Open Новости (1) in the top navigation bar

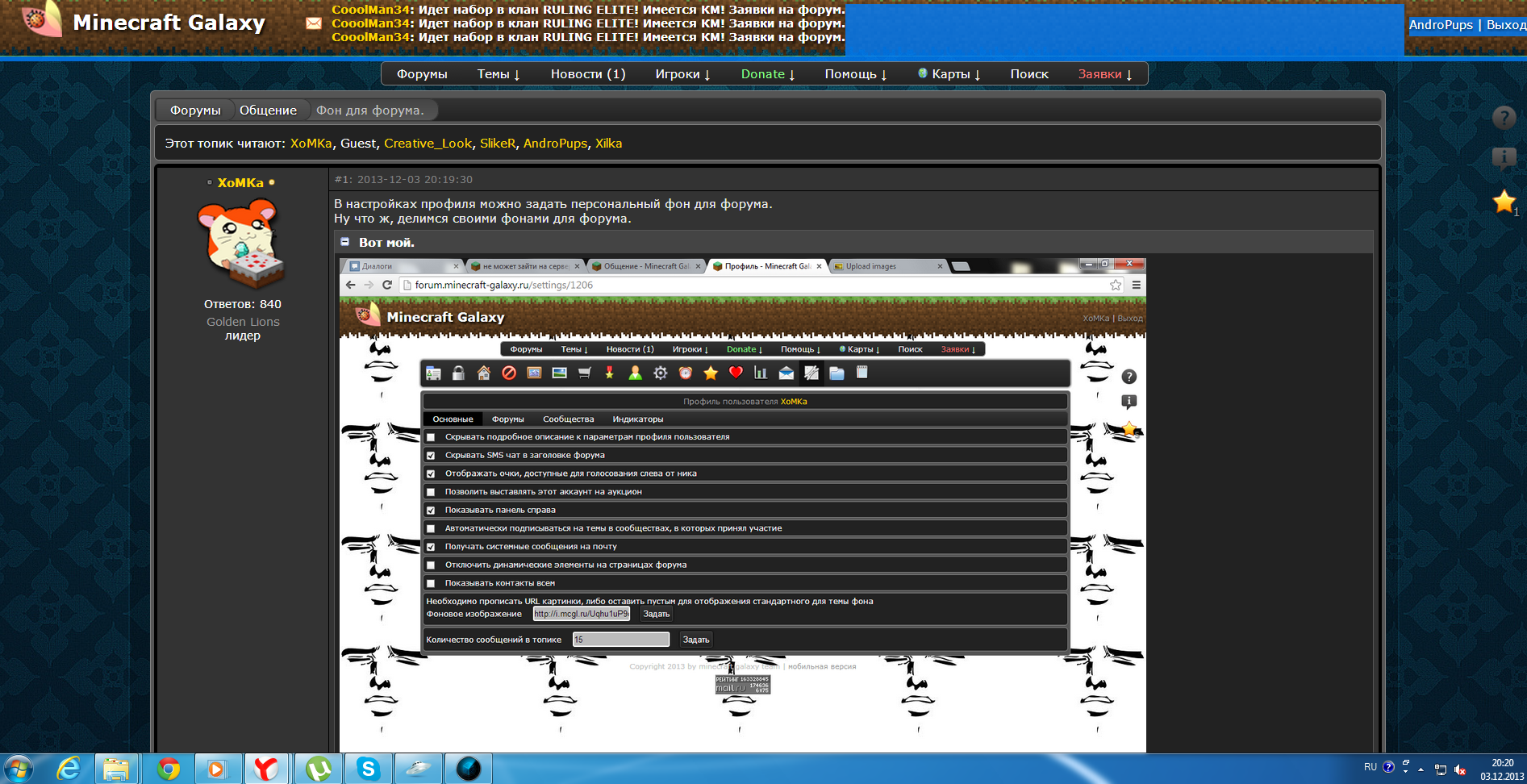pyautogui.click(x=588, y=74)
